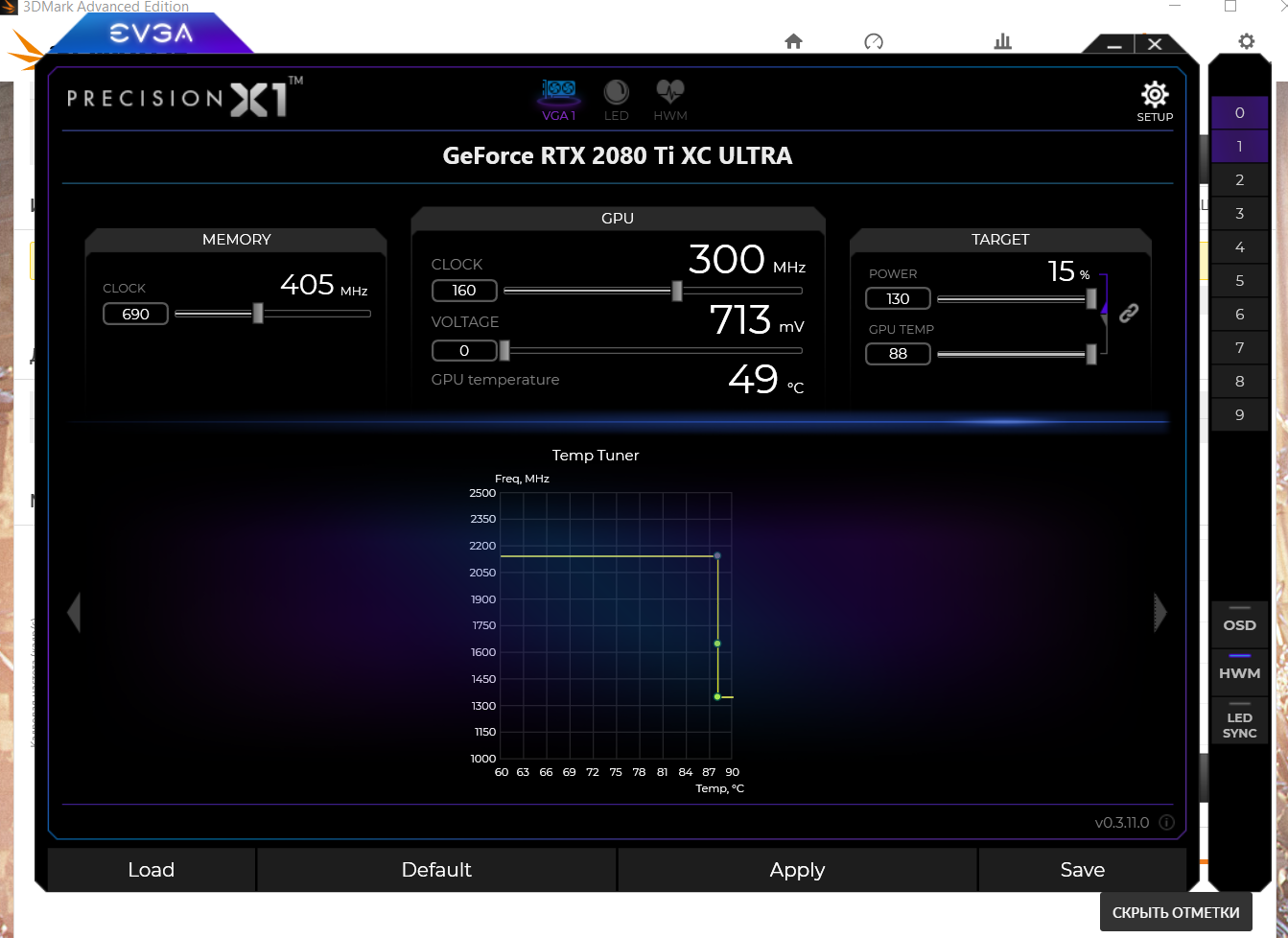Go to next page with right arrow
Image resolution: width=1288 pixels, height=938 pixels.
pos(1159,613)
